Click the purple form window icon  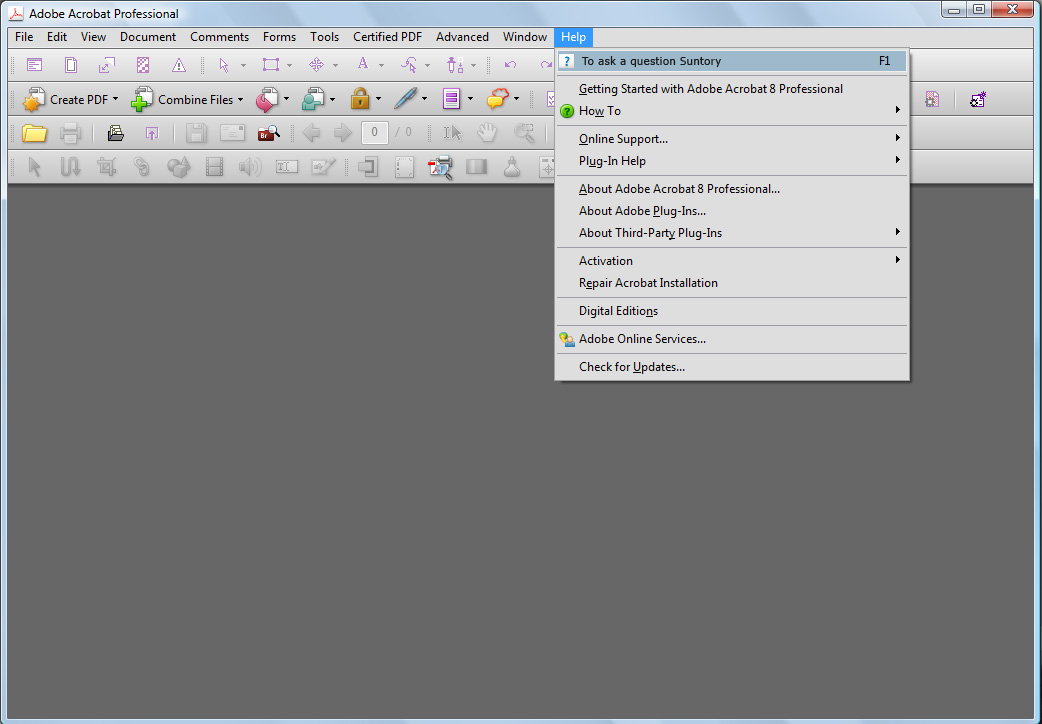click(35, 65)
